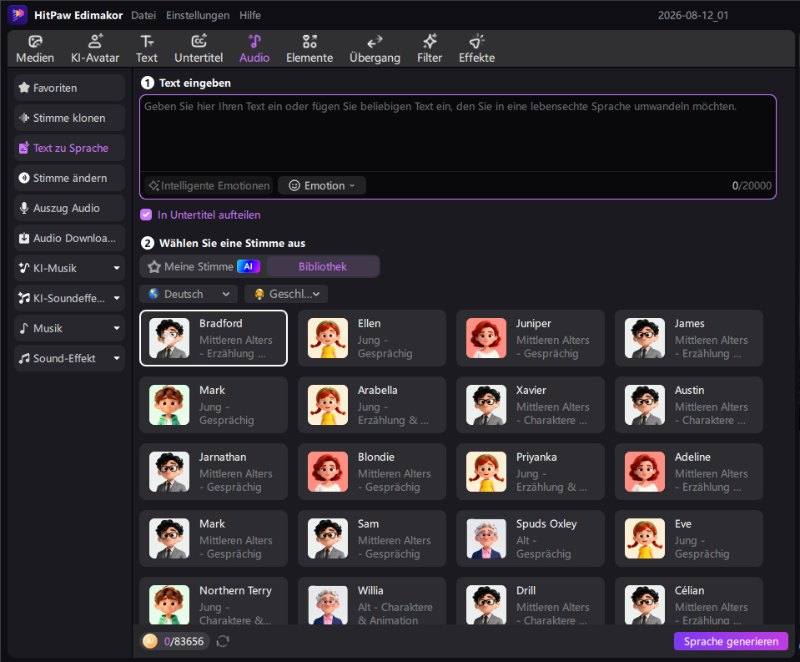Click the AI credits coin icon
The height and width of the screenshot is (662, 800).
pyautogui.click(x=150, y=641)
